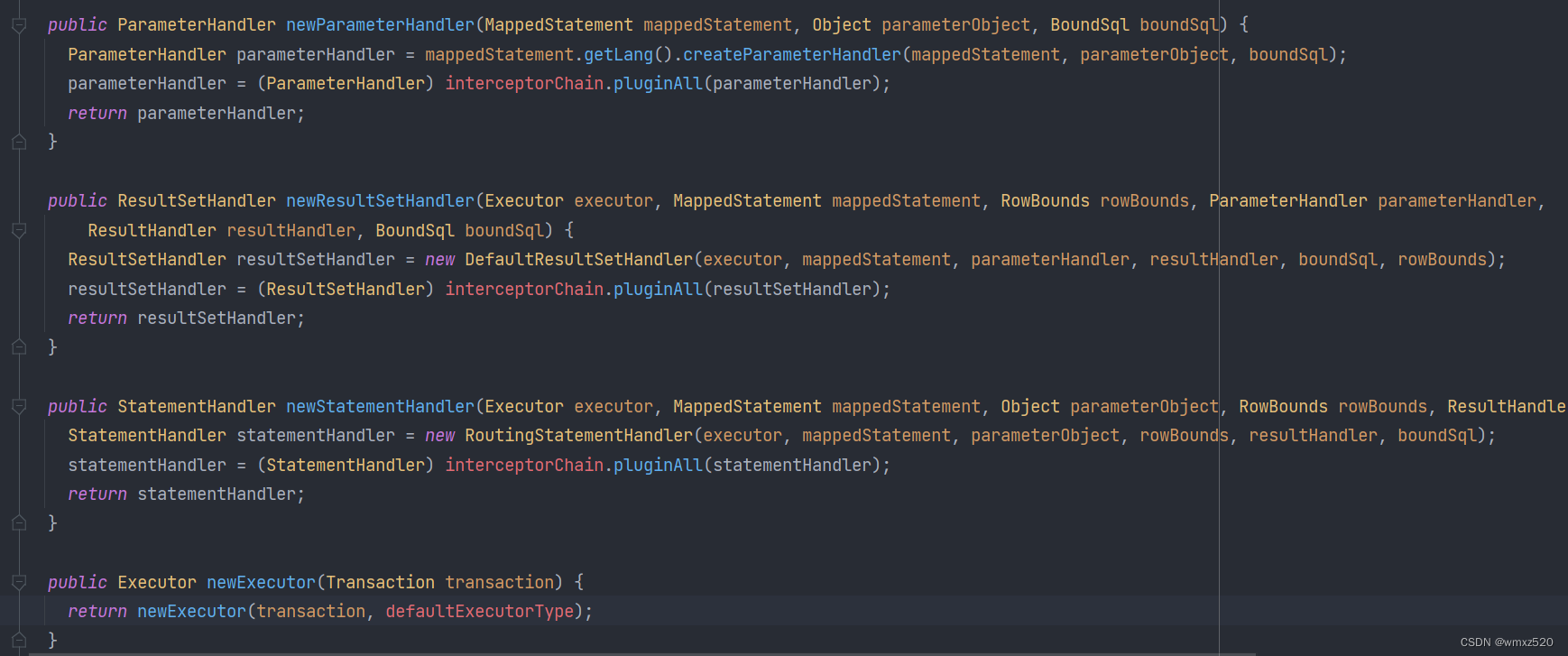Collapse fold at newParameterHandler closing brace
The width and height of the screenshot is (1568, 656).
19,142
